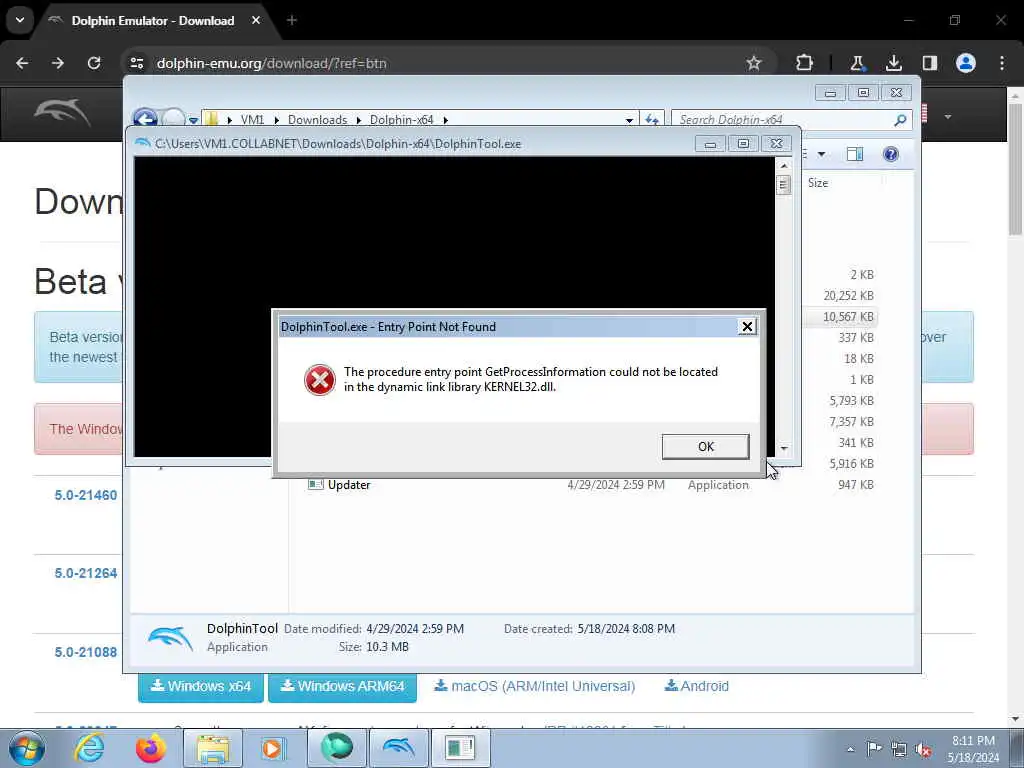
Task: Sort files by the Size column
Action: tap(818, 183)
